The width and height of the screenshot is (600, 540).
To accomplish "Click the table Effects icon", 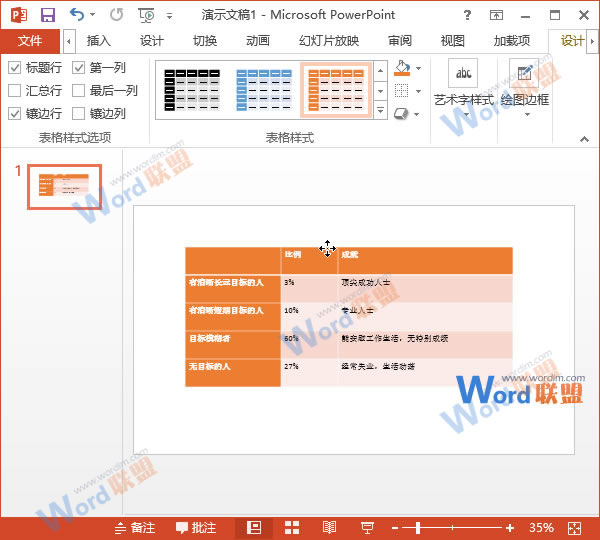I will [x=401, y=114].
